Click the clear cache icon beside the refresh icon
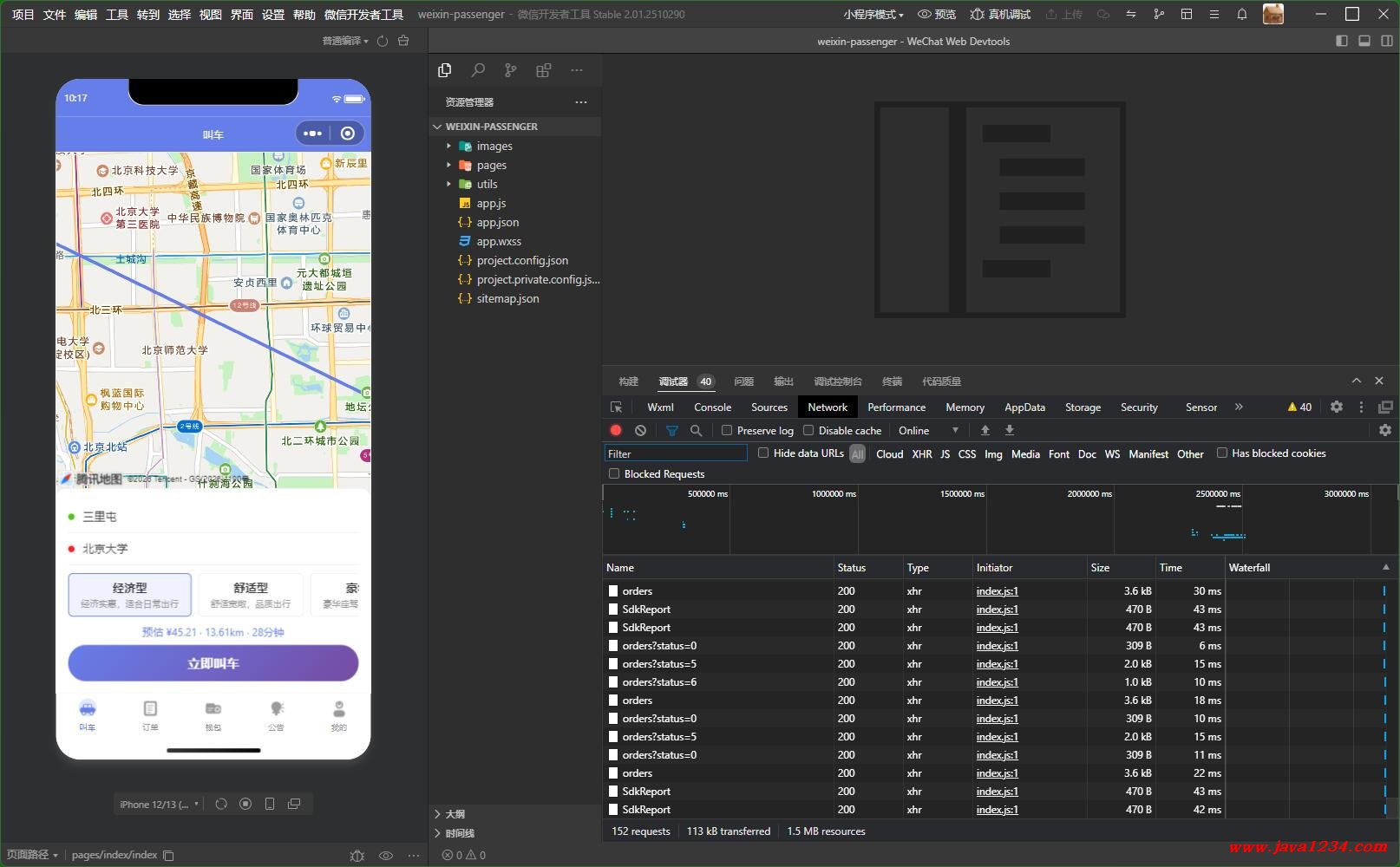 click(x=403, y=41)
